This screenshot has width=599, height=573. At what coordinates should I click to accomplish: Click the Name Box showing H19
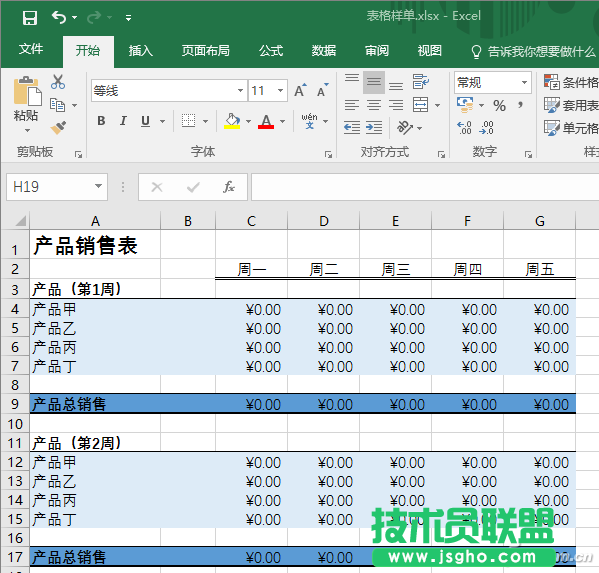coord(57,187)
